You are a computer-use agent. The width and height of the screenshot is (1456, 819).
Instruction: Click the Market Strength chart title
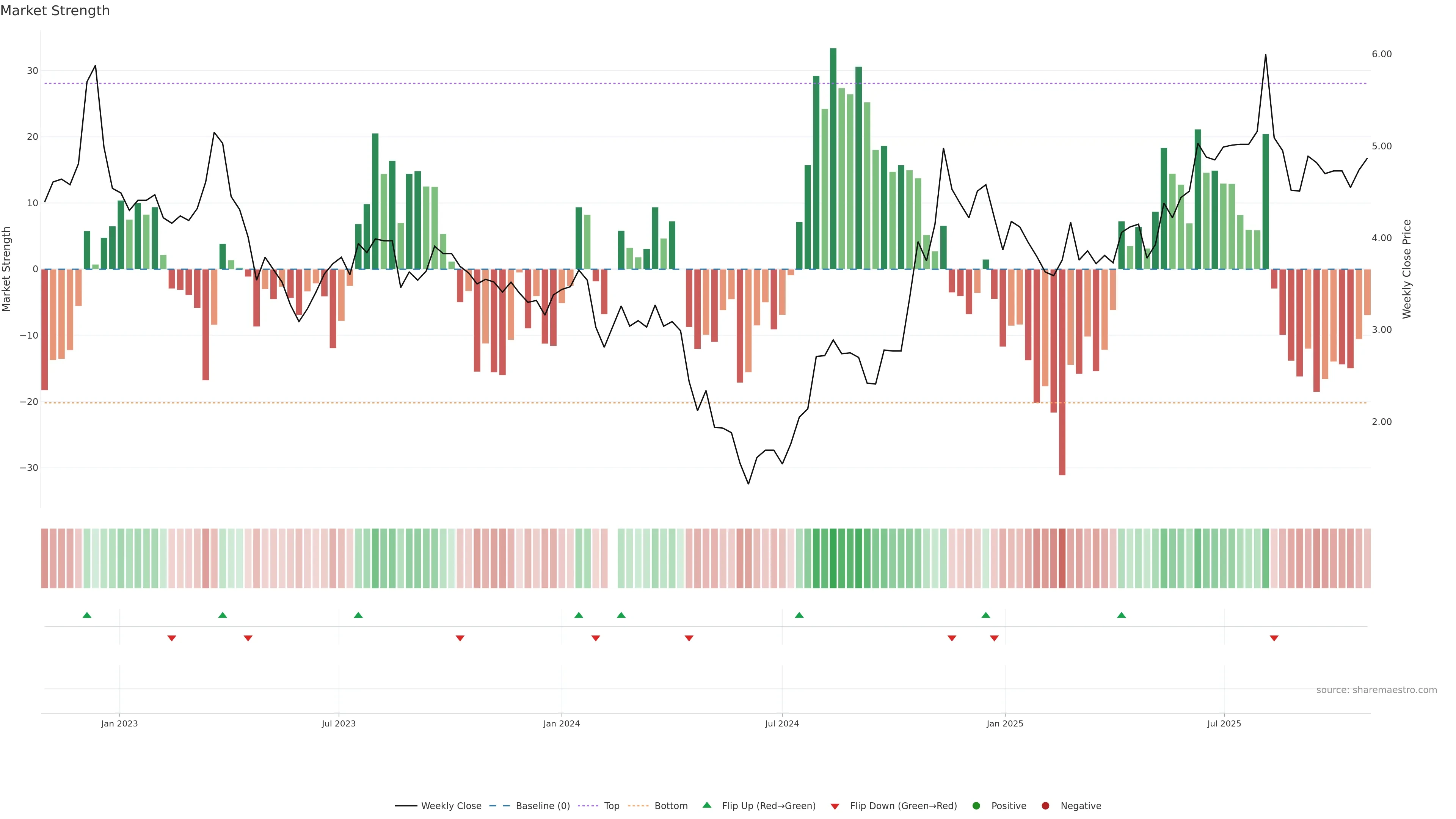[55, 11]
